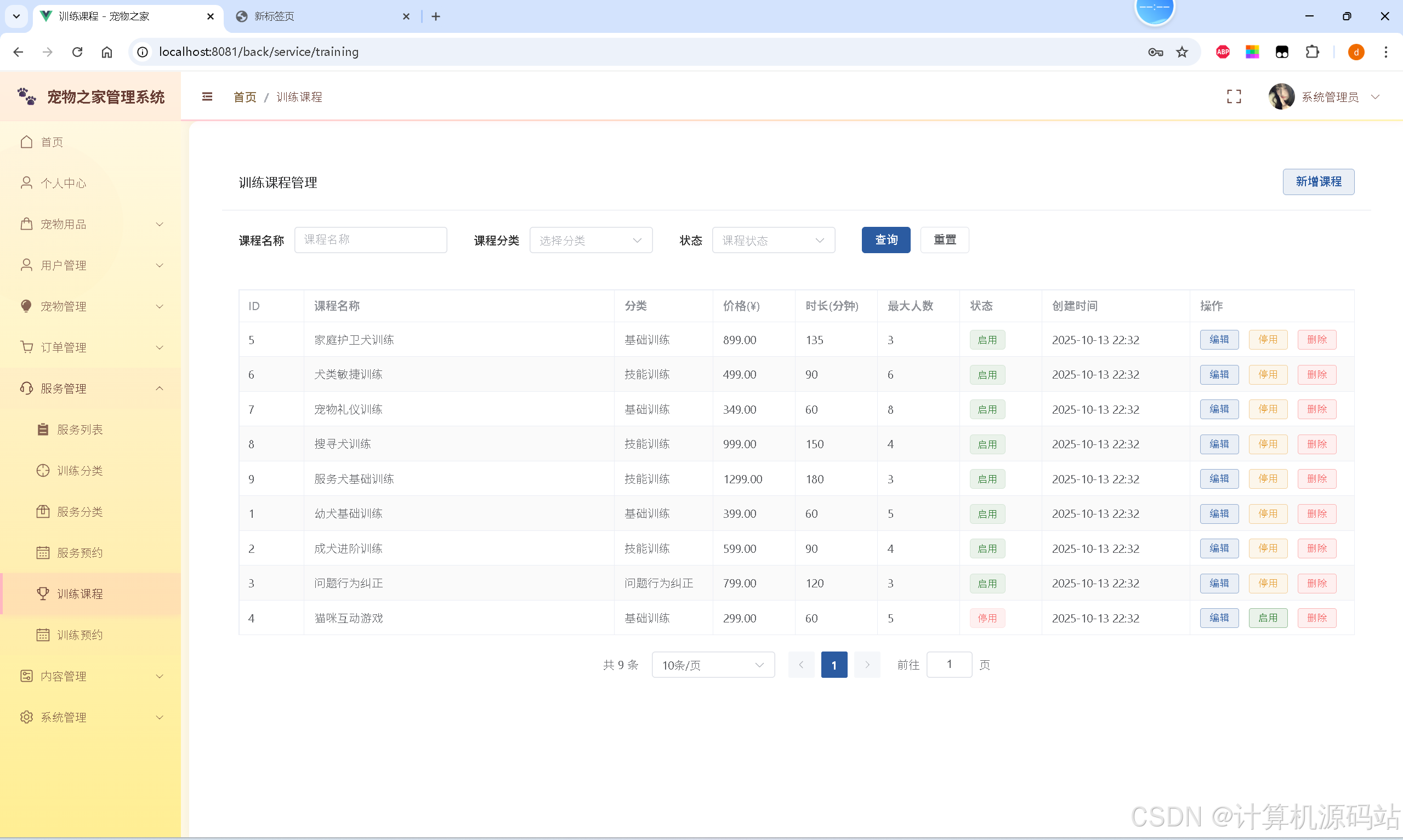This screenshot has height=840, width=1403.
Task: Click the 服务列表 clipboard icon
Action: (x=42, y=430)
